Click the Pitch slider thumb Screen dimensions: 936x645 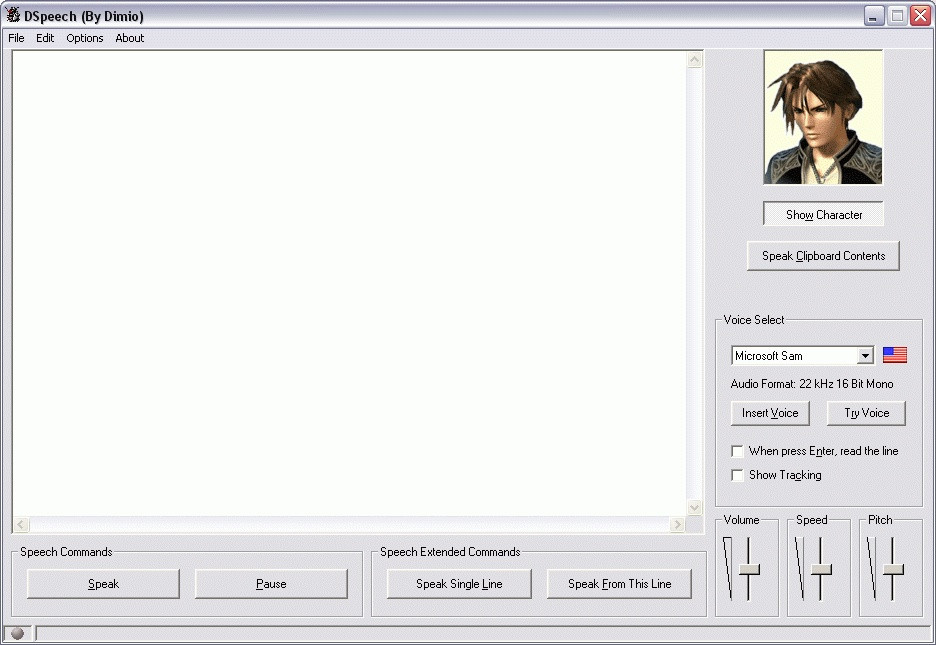pos(893,569)
